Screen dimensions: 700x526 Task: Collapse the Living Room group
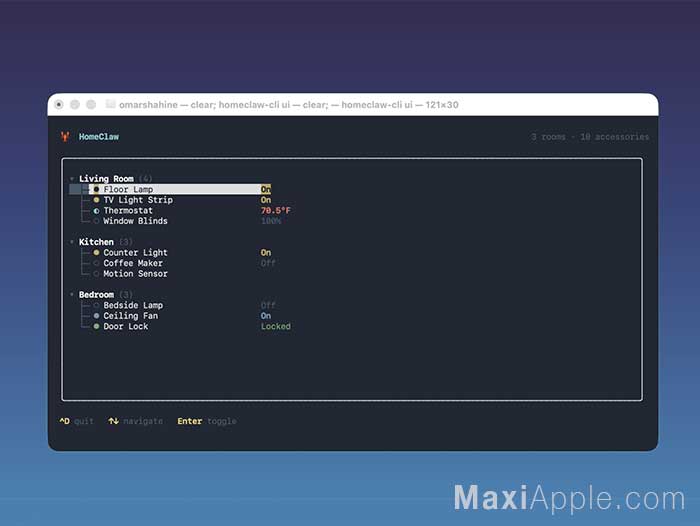(x=72, y=179)
